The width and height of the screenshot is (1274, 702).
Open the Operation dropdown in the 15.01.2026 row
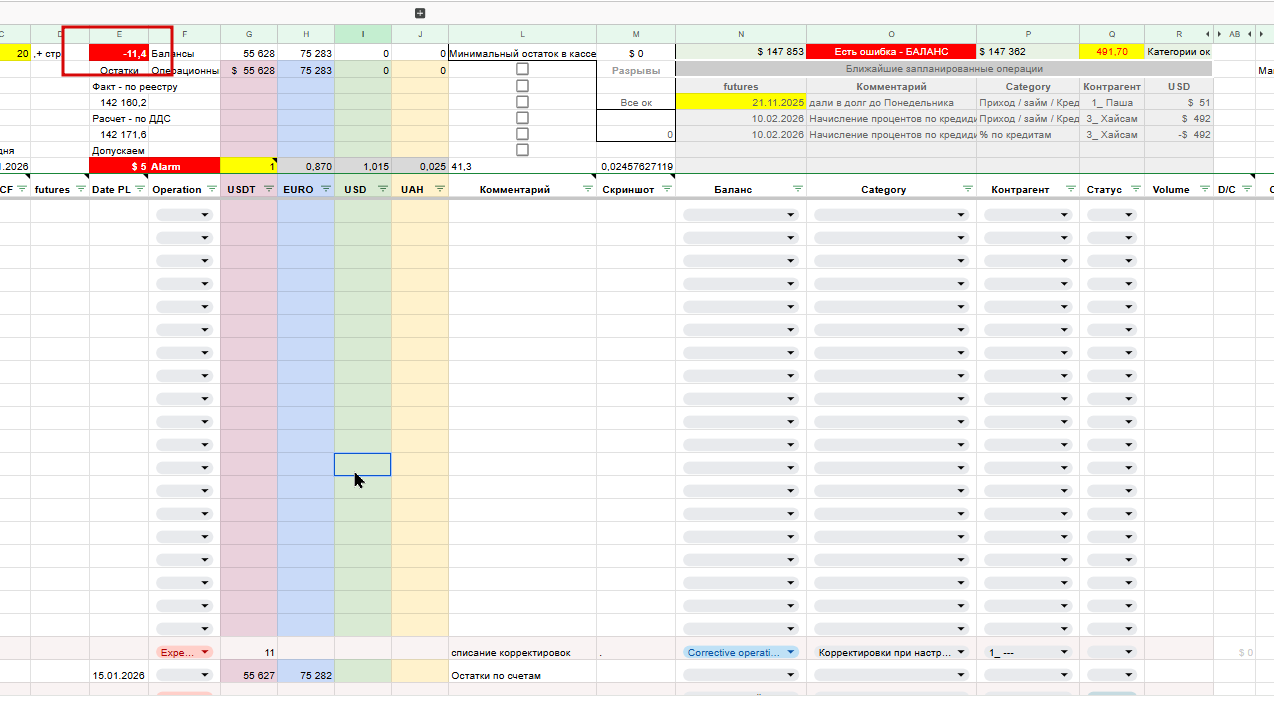coord(185,675)
